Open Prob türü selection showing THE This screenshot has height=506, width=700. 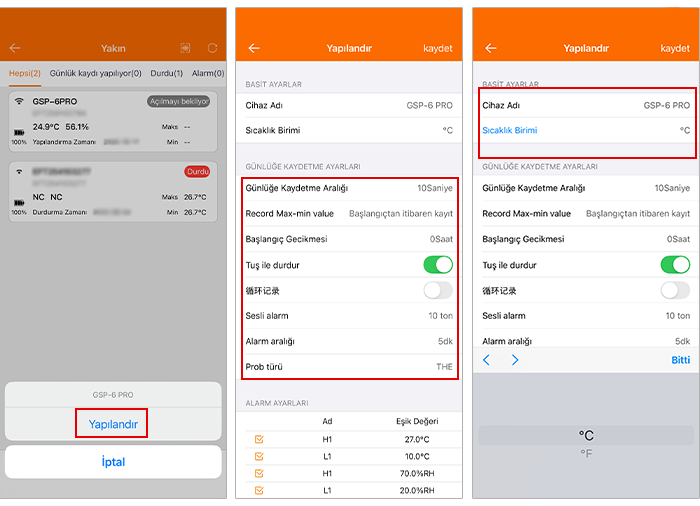pos(349,367)
